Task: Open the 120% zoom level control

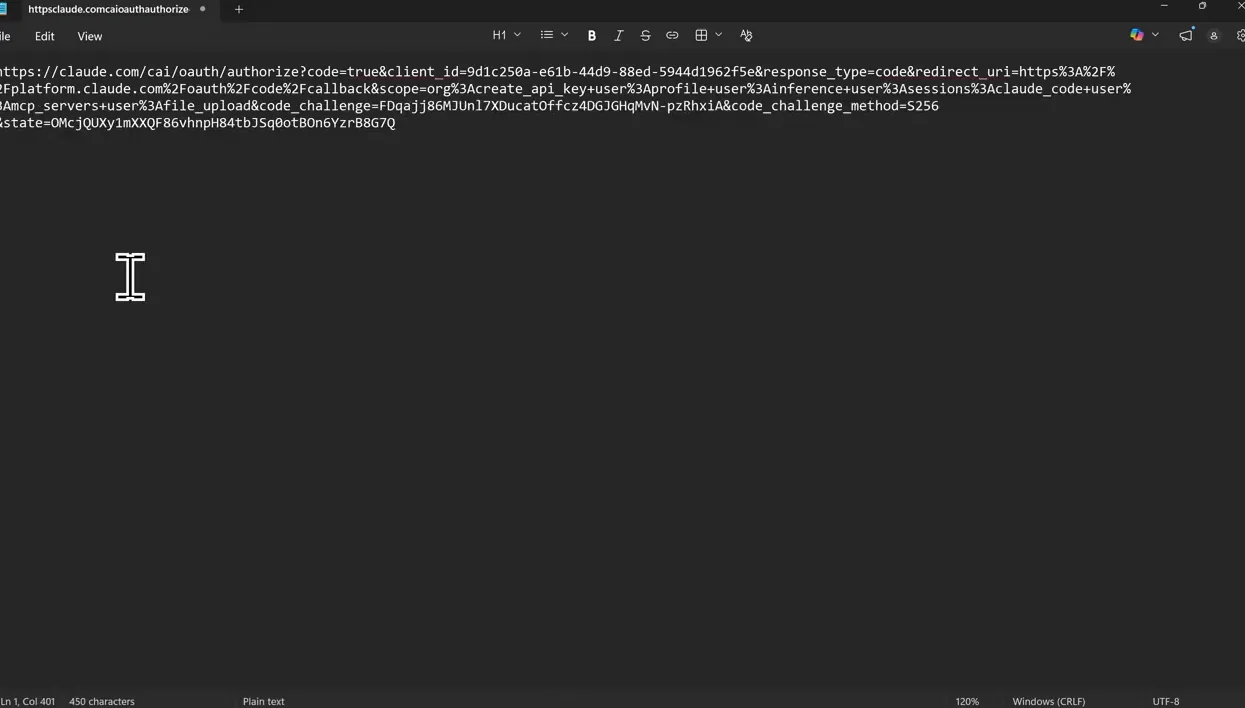Action: coord(967,701)
